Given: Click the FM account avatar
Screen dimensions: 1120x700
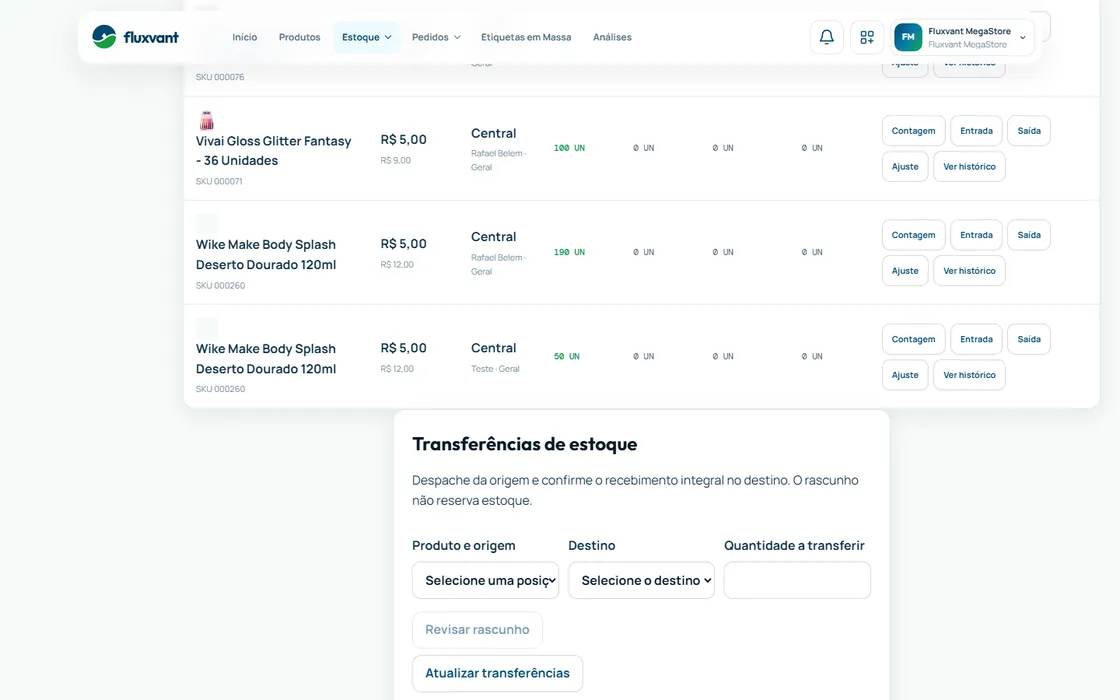Looking at the screenshot, I should pos(908,37).
